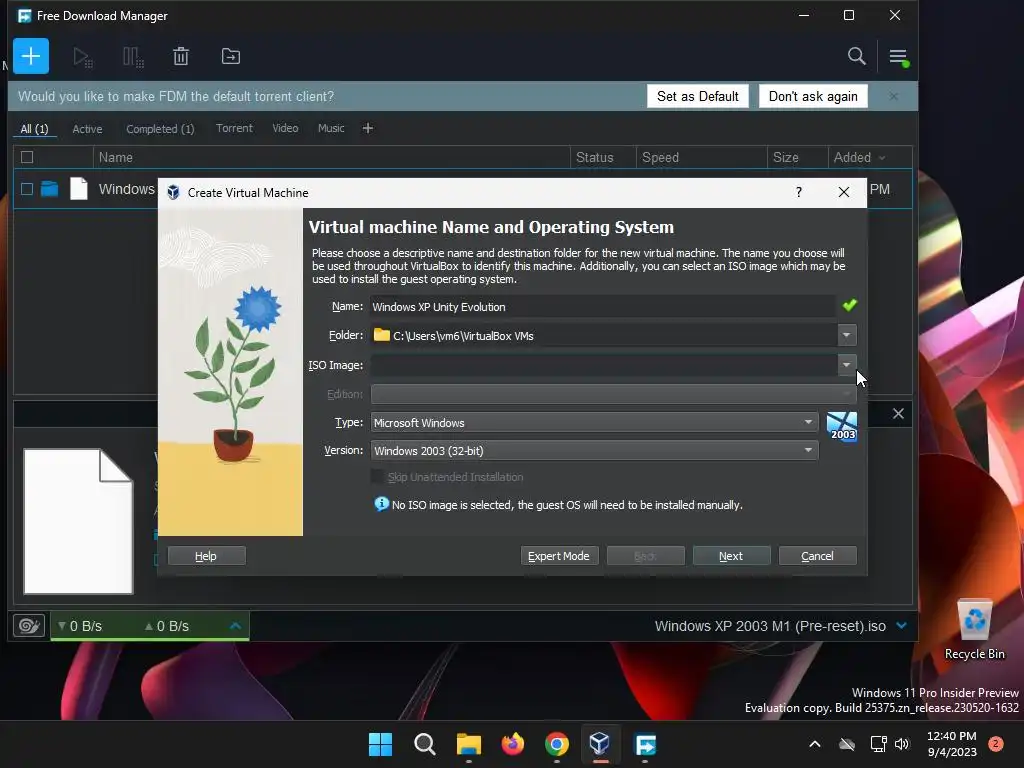Switch to the Active downloads tab
1024x768 pixels.
(x=87, y=129)
